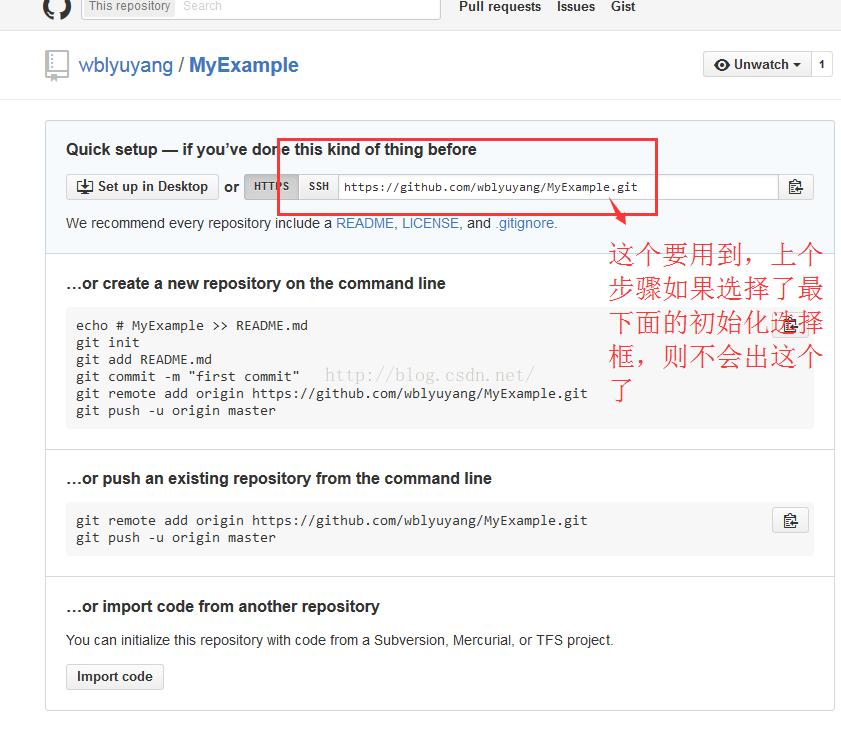Open Pull requests in the top nav
The width and height of the screenshot is (841, 729).
[500, 6]
